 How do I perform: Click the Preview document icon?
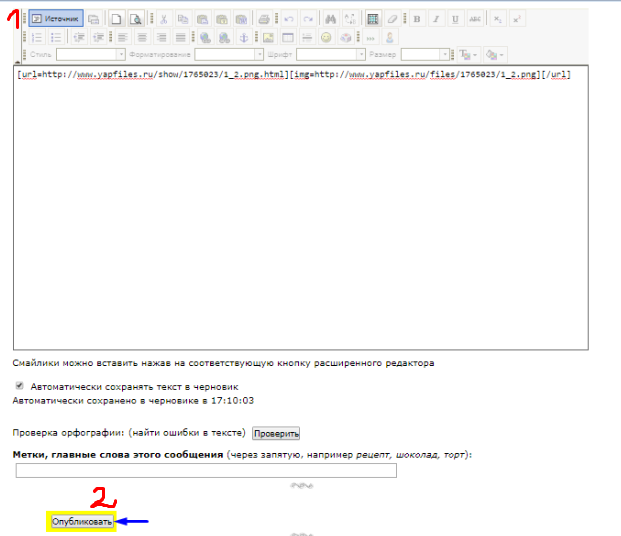coord(135,19)
